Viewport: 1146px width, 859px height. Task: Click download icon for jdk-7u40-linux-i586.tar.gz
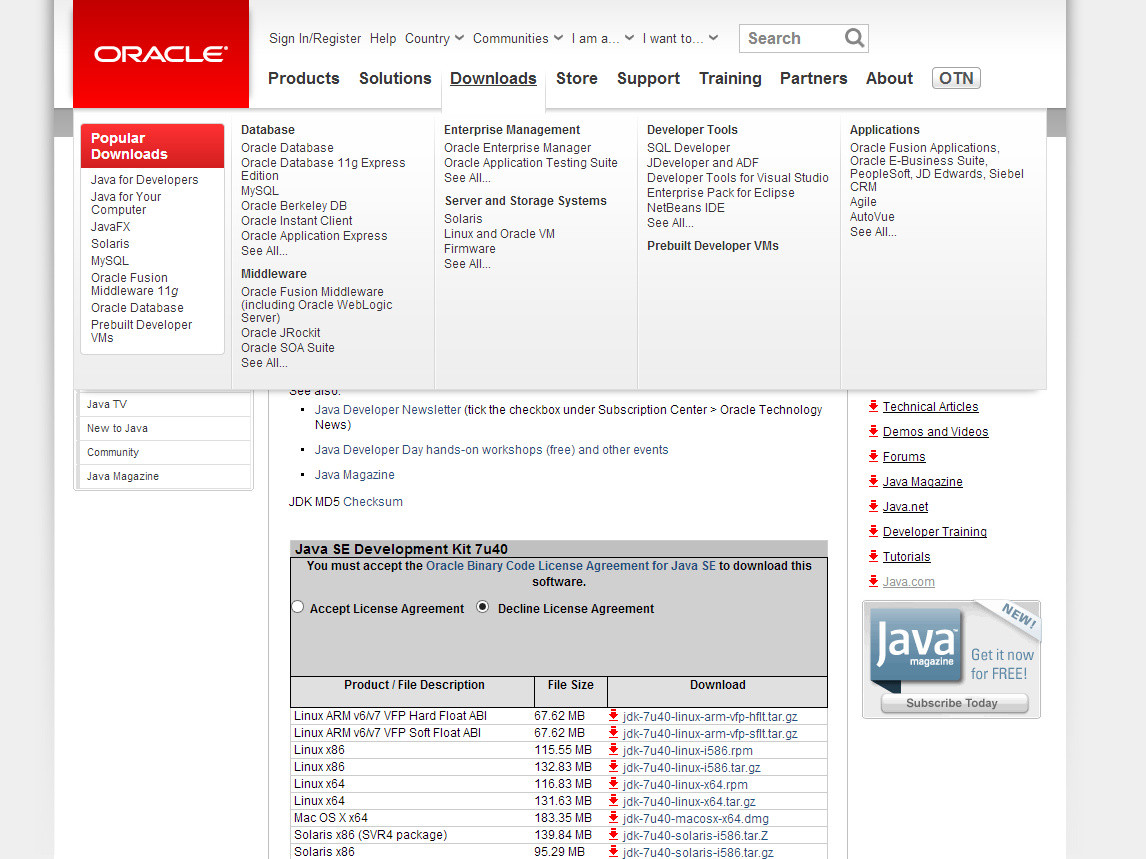pos(613,766)
